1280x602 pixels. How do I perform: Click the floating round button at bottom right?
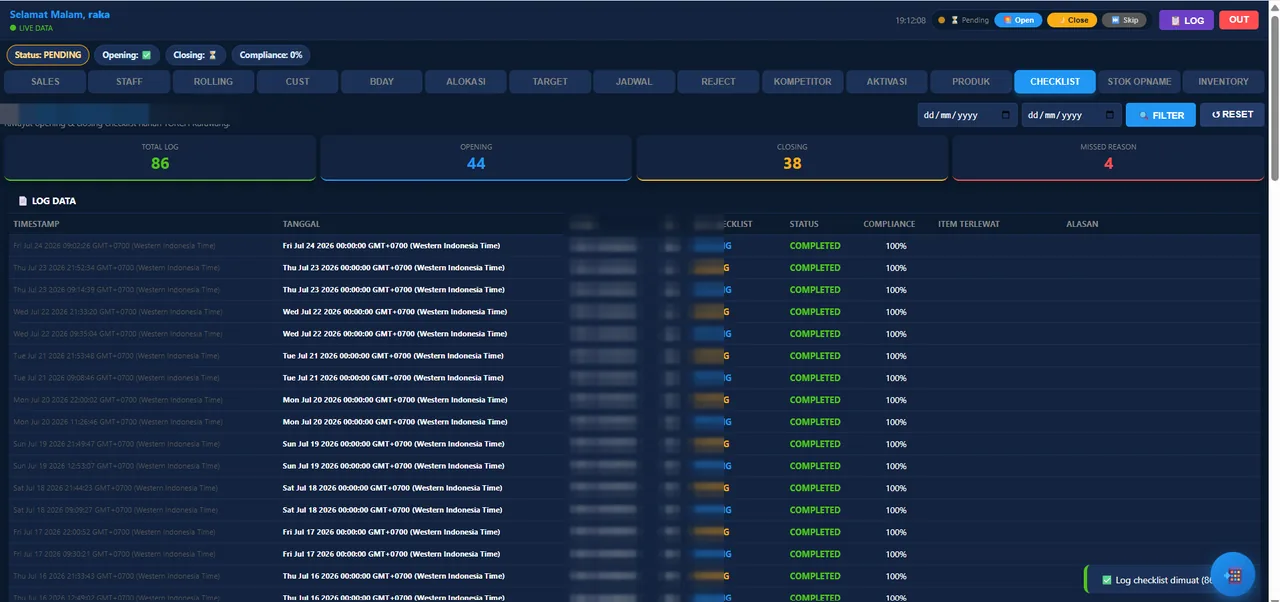click(x=1233, y=574)
